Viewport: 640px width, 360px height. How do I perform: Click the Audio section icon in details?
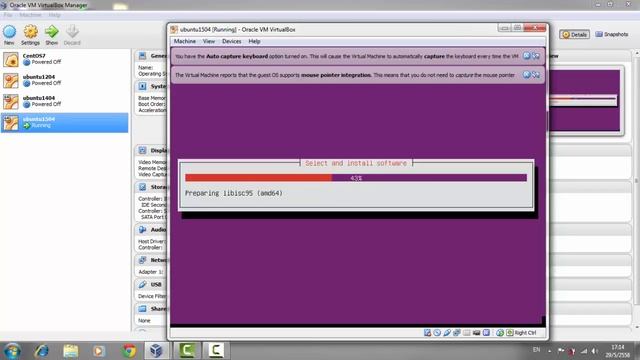point(142,229)
